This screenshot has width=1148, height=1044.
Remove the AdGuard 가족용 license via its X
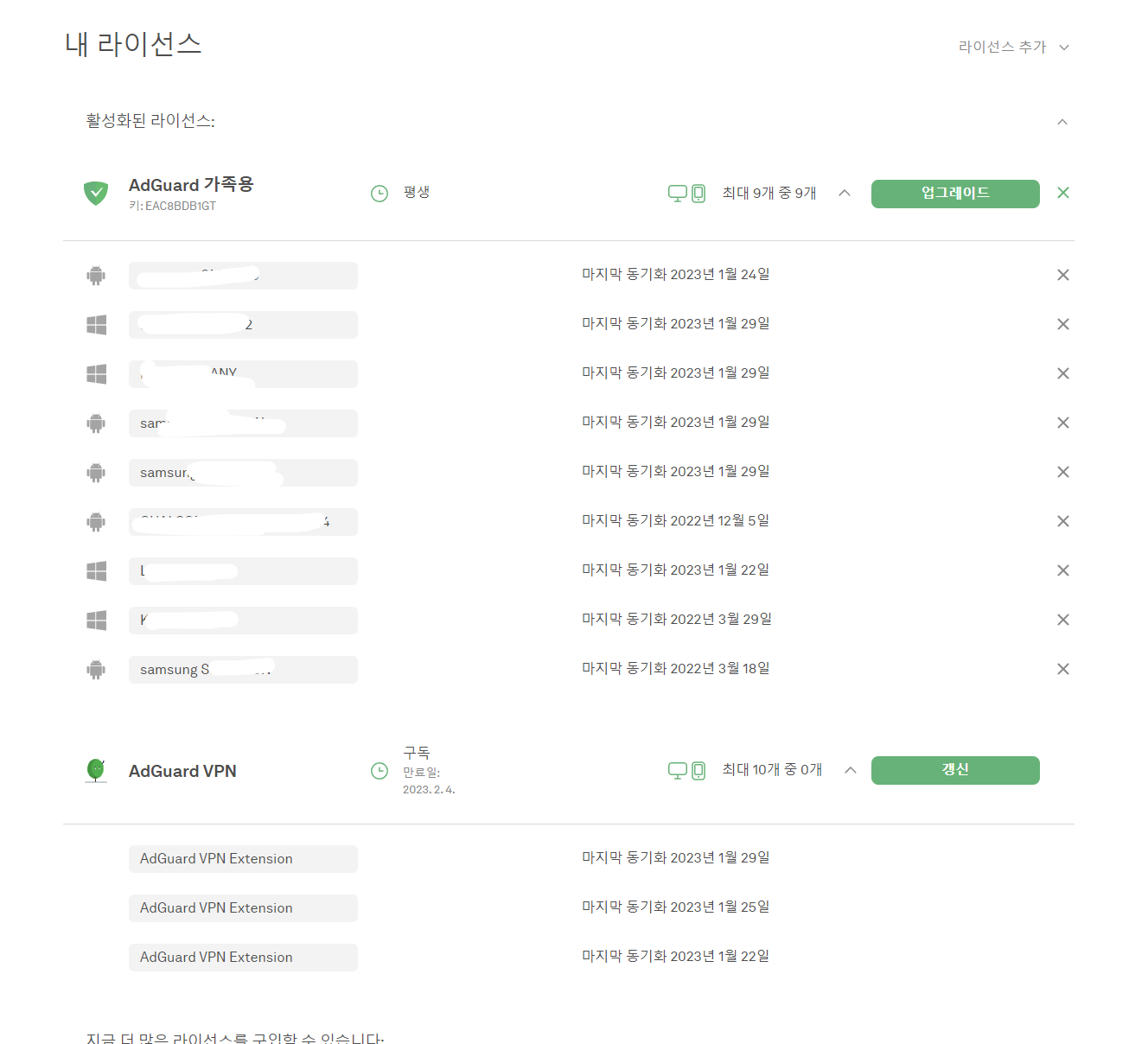1062,193
